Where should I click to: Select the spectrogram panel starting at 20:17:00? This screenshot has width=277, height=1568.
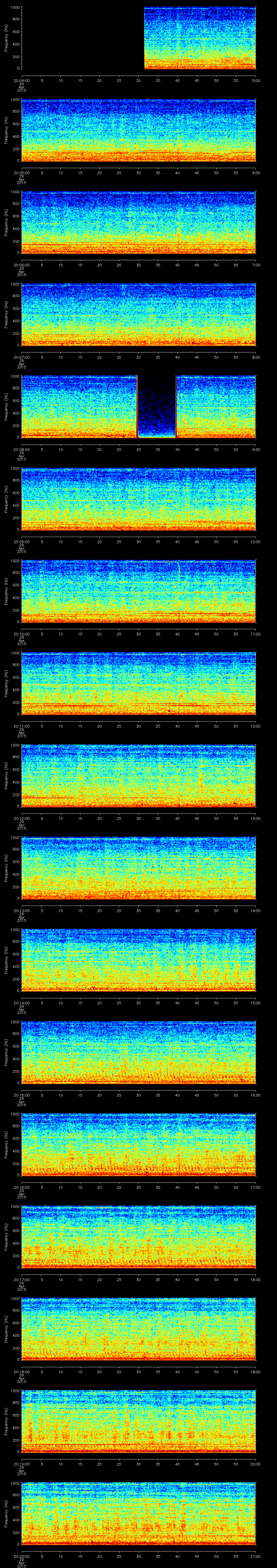[139, 1237]
